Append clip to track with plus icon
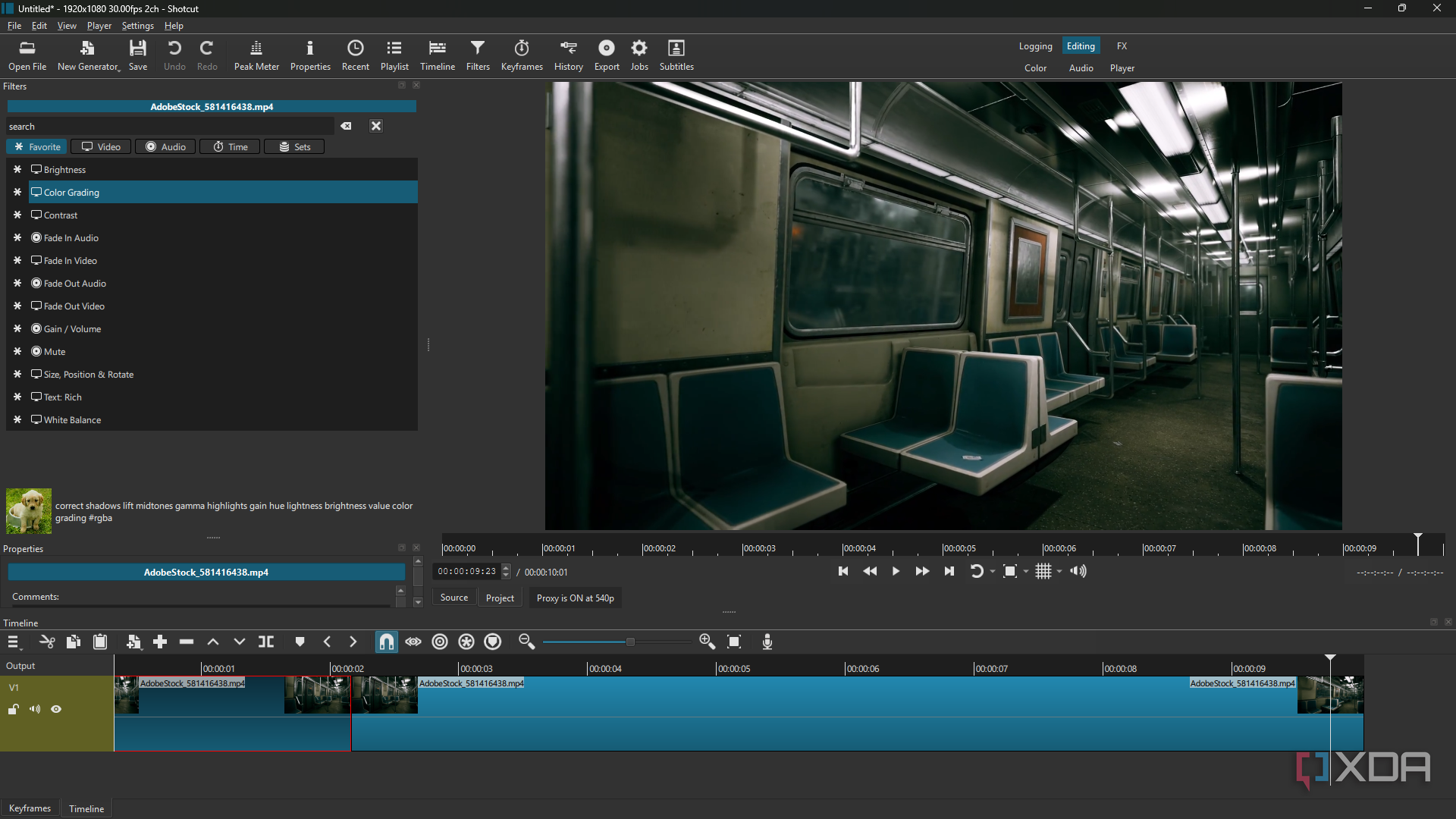This screenshot has width=1456, height=819. [160, 642]
